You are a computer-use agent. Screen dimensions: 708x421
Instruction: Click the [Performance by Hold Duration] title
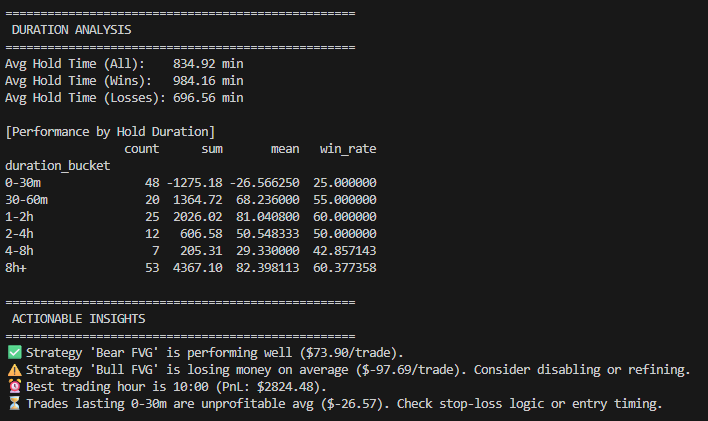[110, 132]
